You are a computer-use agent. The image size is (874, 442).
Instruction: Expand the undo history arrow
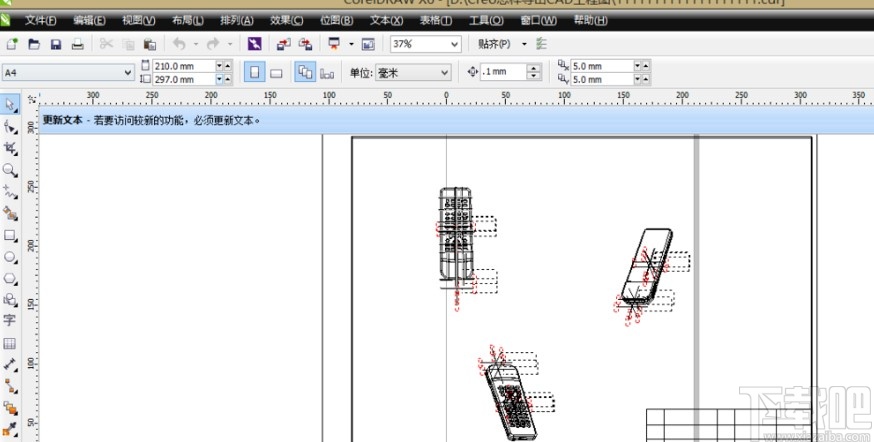pos(196,44)
